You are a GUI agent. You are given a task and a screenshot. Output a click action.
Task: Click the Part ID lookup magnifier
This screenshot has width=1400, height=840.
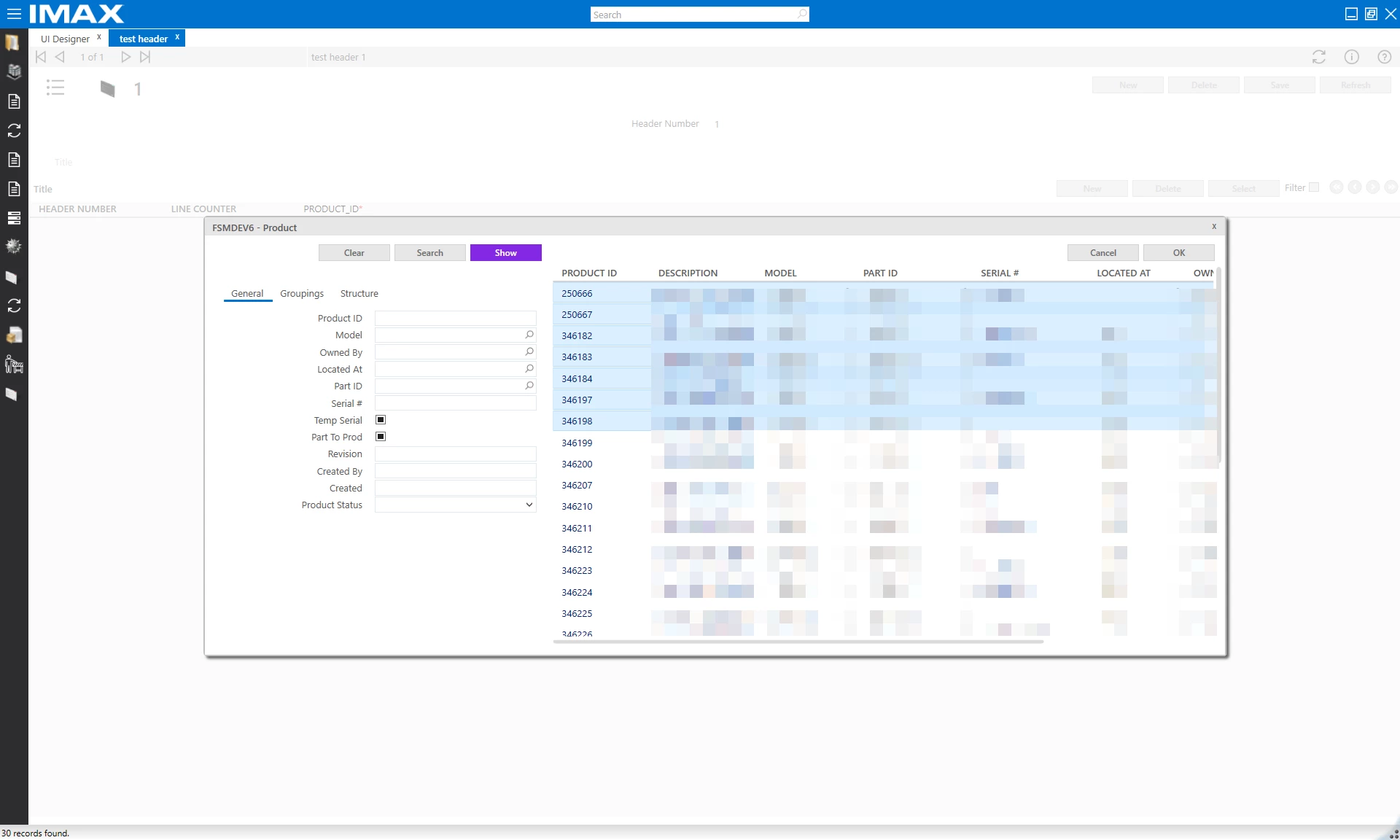[529, 386]
